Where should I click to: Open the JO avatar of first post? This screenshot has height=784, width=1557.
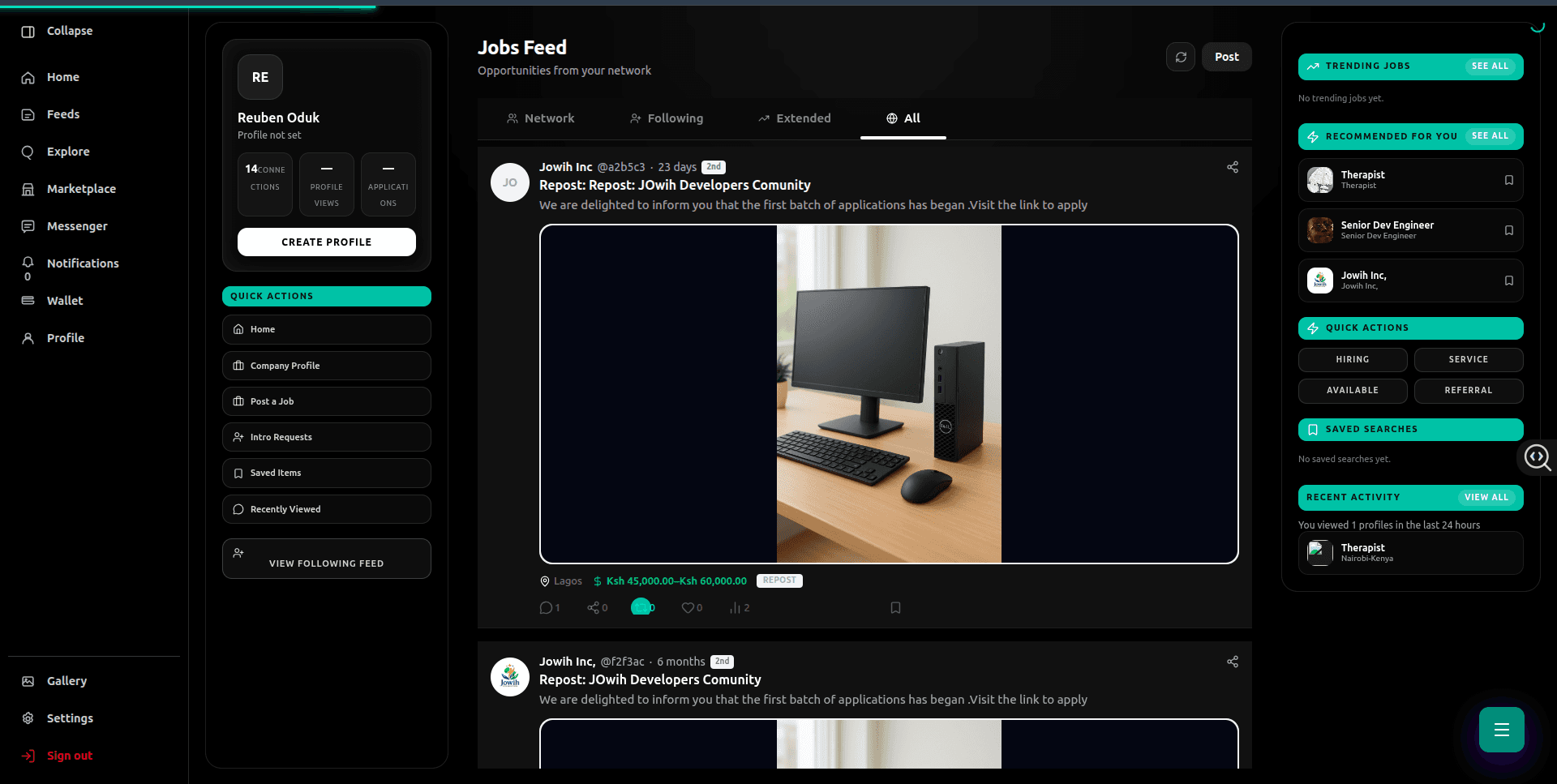[510, 182]
